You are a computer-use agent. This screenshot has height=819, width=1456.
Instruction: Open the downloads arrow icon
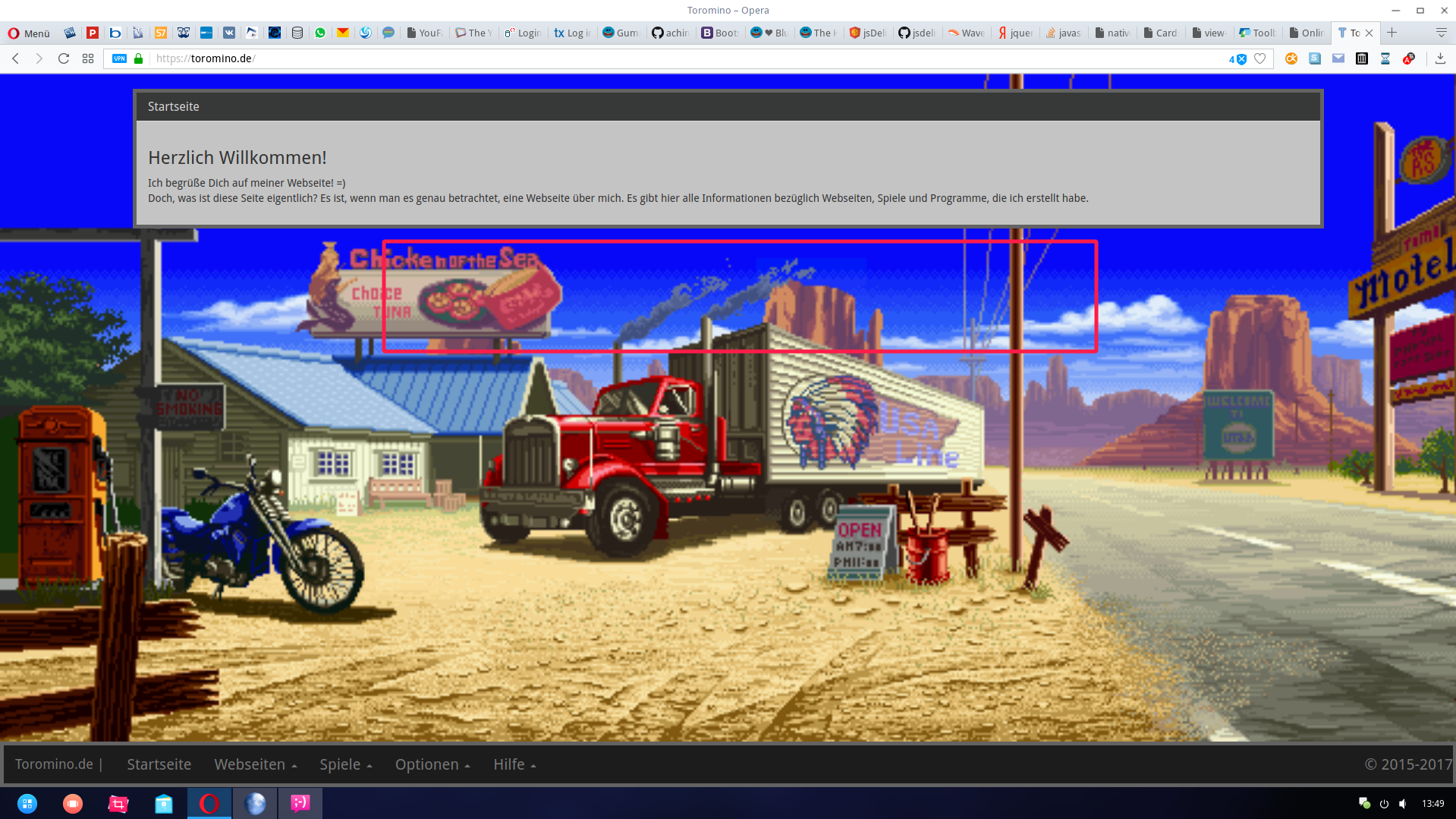tap(1440, 58)
